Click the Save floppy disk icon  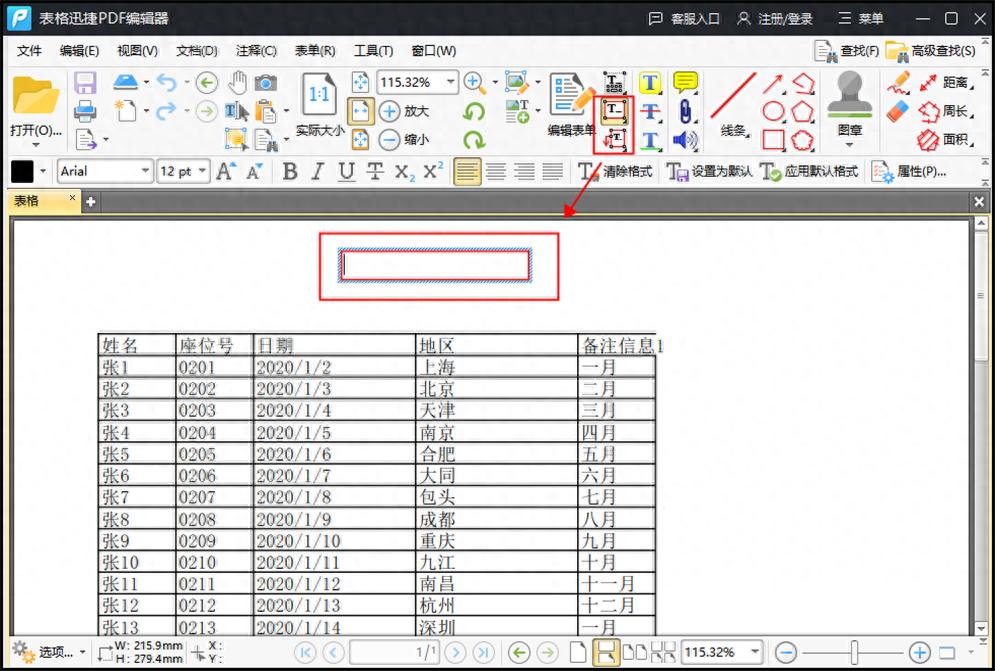coord(85,83)
